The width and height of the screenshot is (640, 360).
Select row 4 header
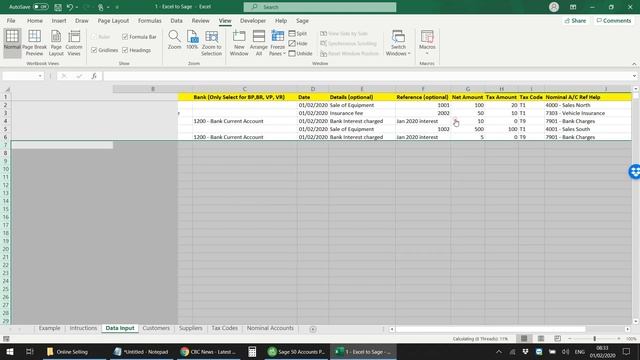(6, 121)
